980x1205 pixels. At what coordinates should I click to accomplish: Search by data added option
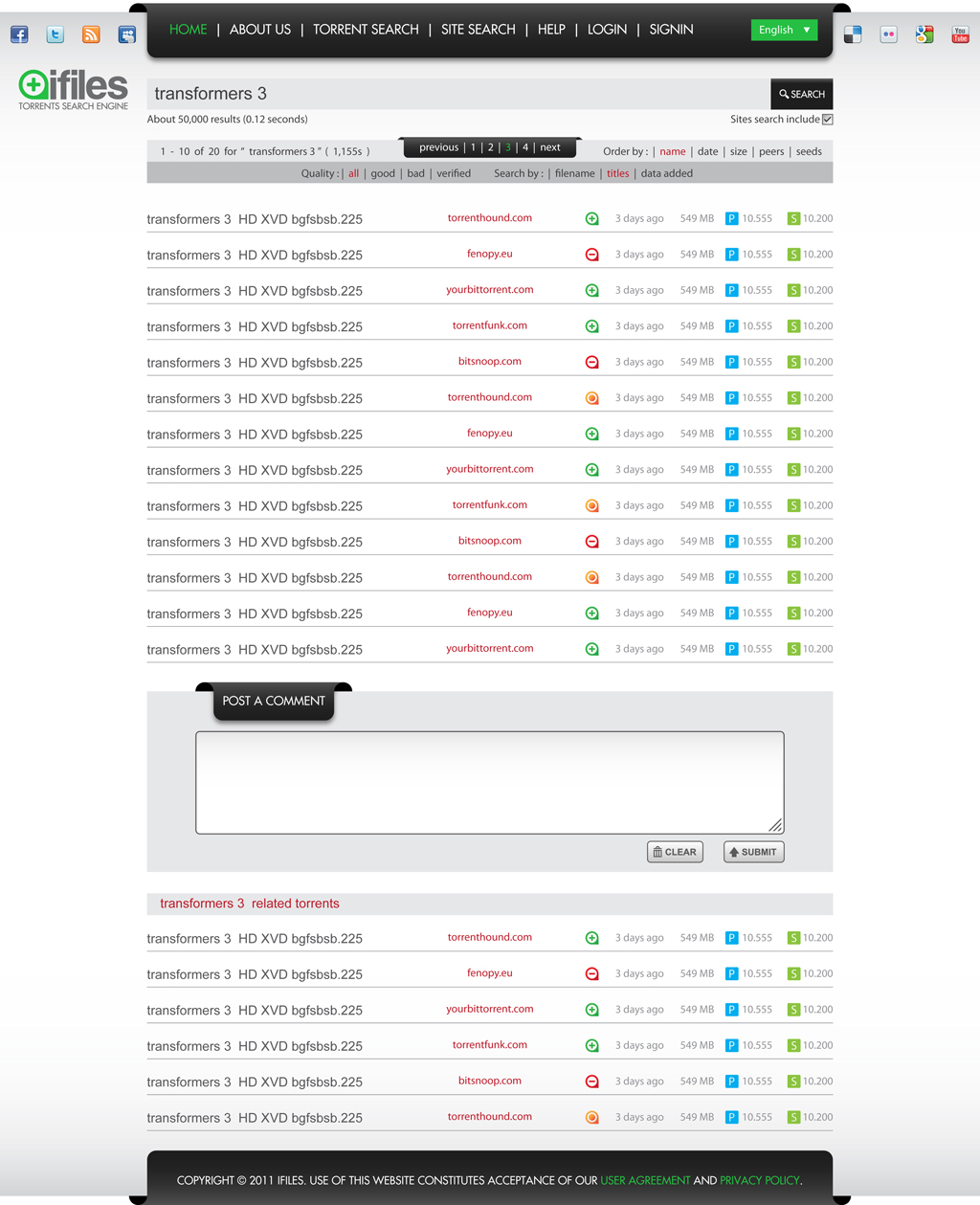point(667,173)
